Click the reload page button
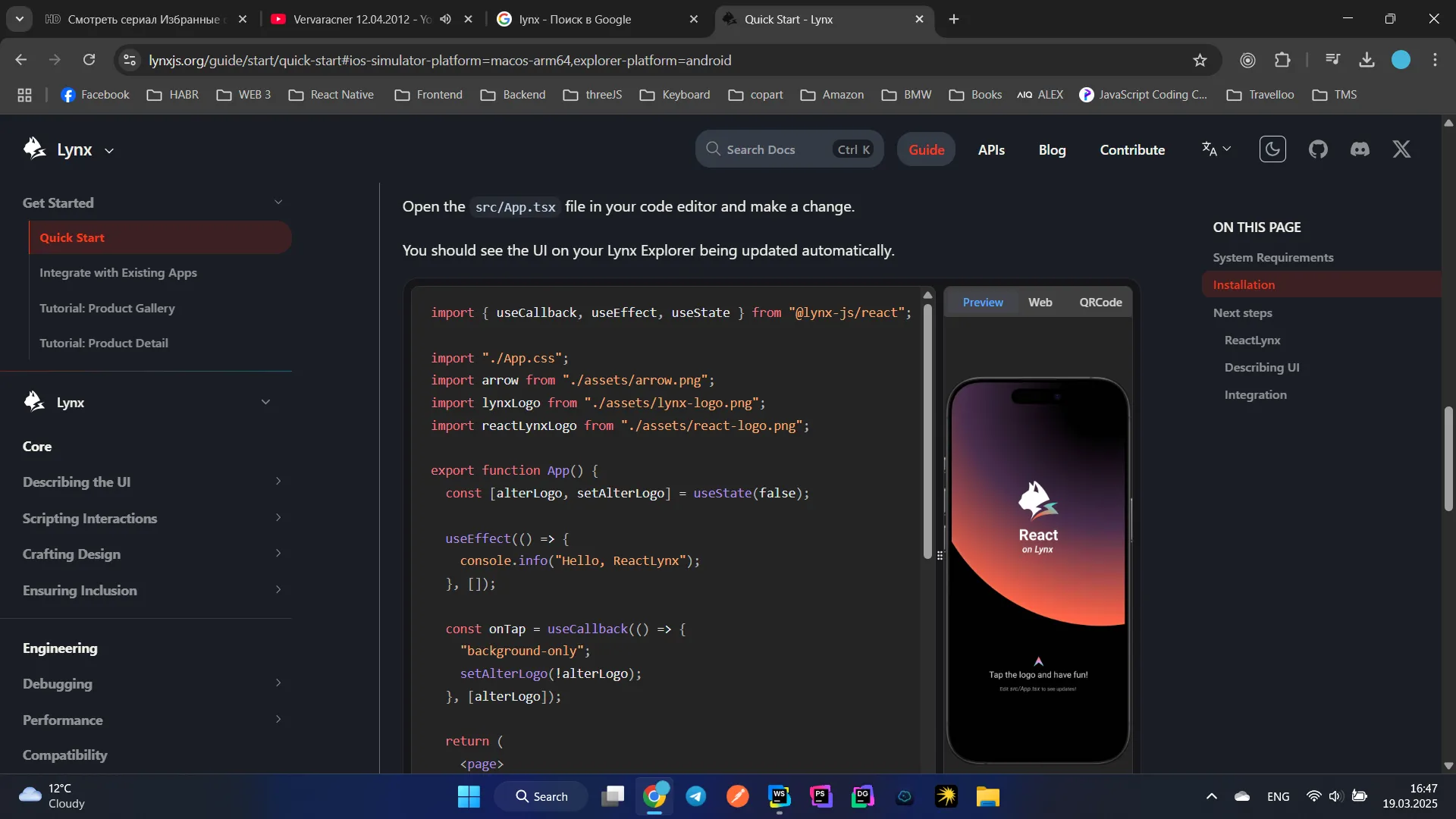Viewport: 1456px width, 819px height. coord(89,60)
